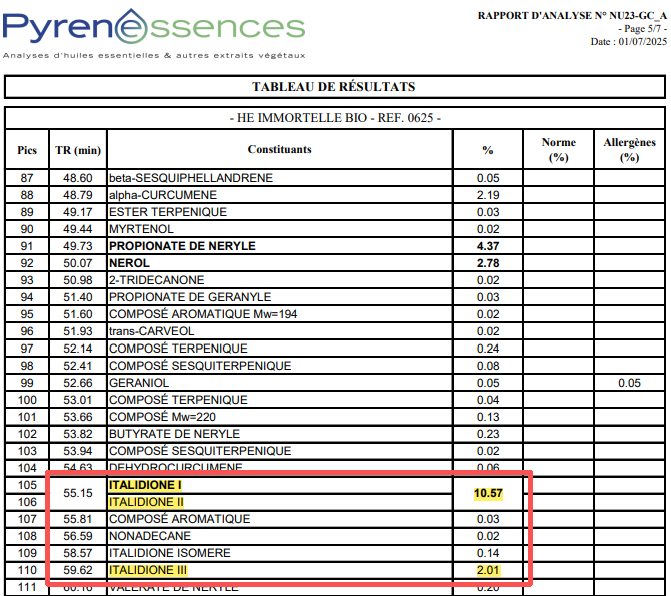Select the BUTYRATE DE NERYLE row
Viewport: 671px width, 596px height.
pos(174,434)
